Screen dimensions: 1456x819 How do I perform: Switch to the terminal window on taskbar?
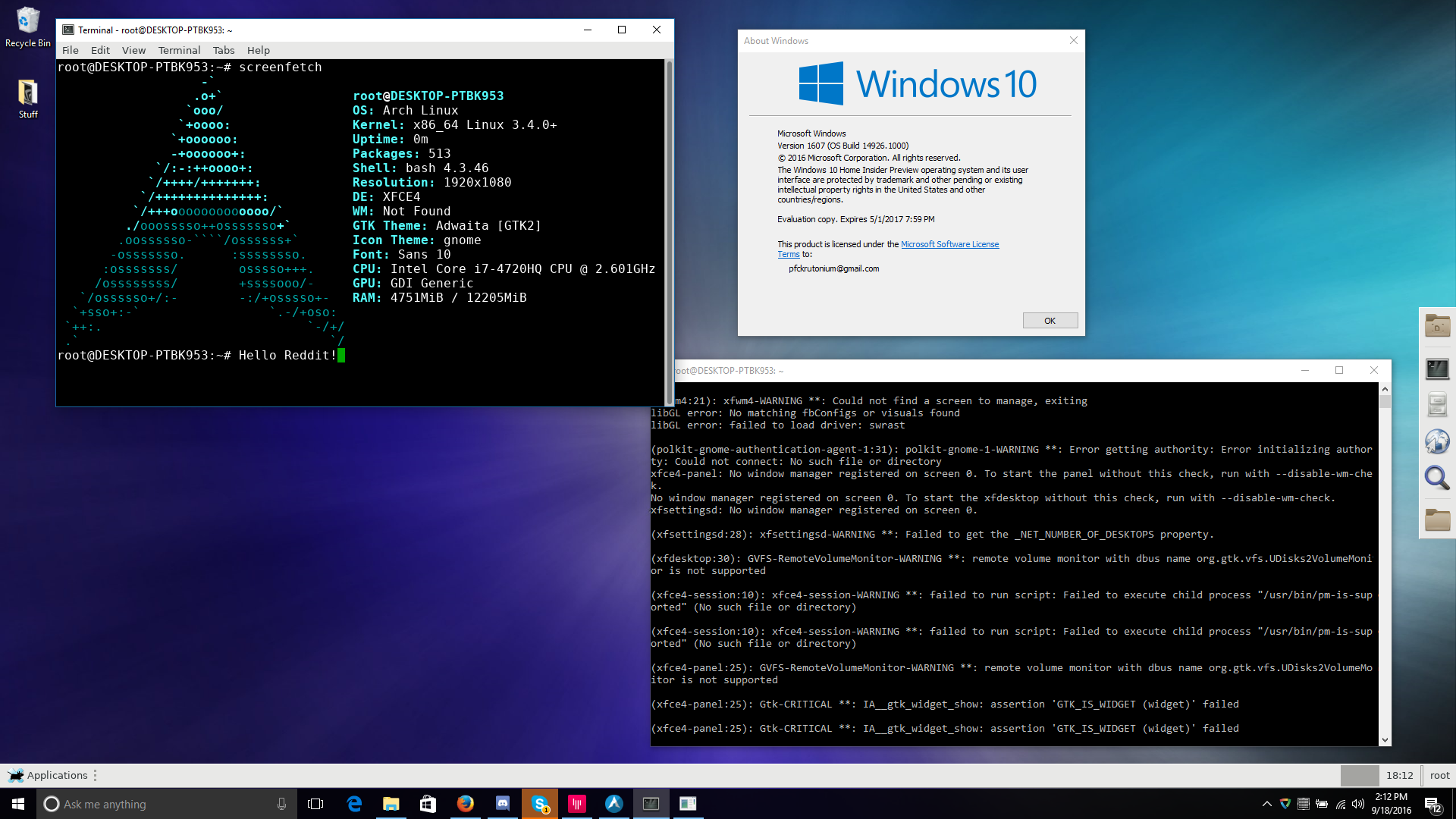point(651,804)
